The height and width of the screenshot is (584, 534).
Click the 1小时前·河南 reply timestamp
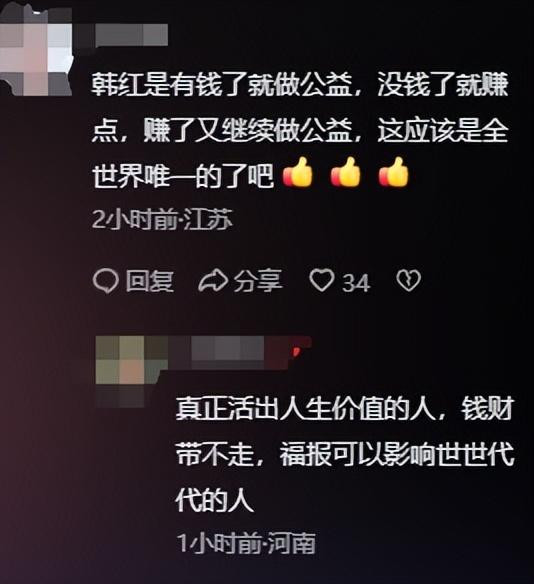pos(246,543)
